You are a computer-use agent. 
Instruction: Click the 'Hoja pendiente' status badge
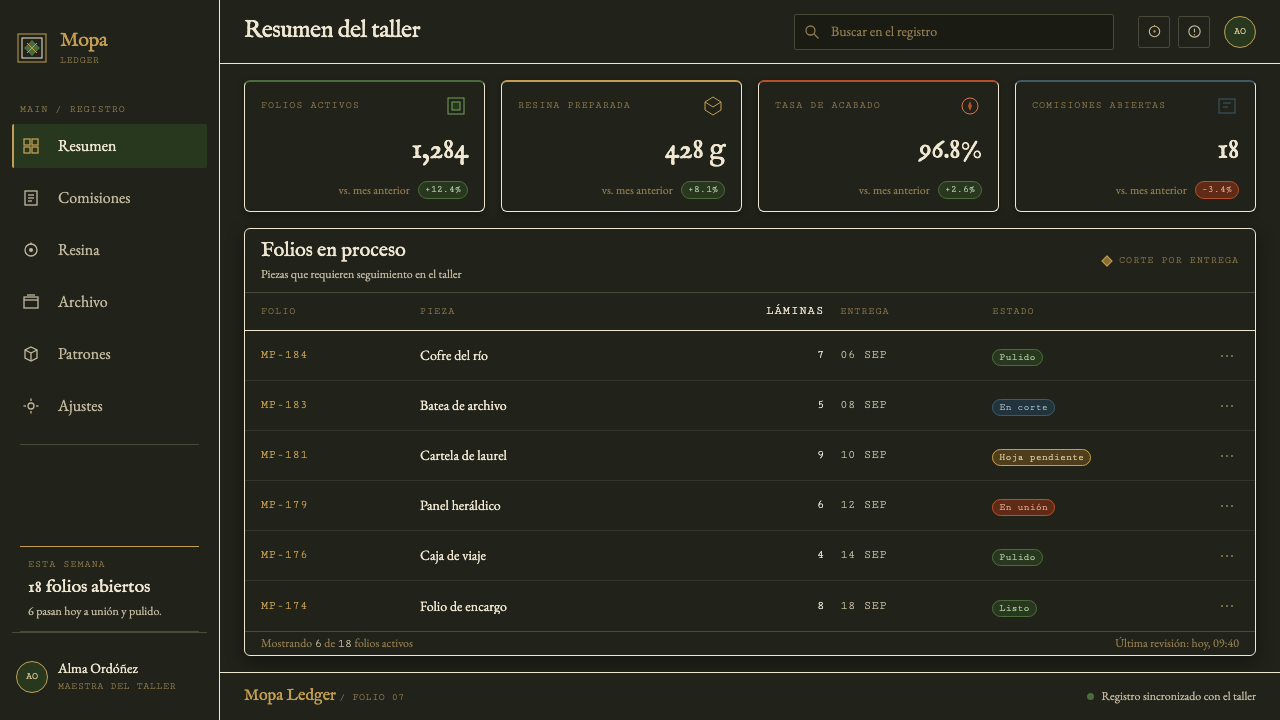pos(1041,457)
